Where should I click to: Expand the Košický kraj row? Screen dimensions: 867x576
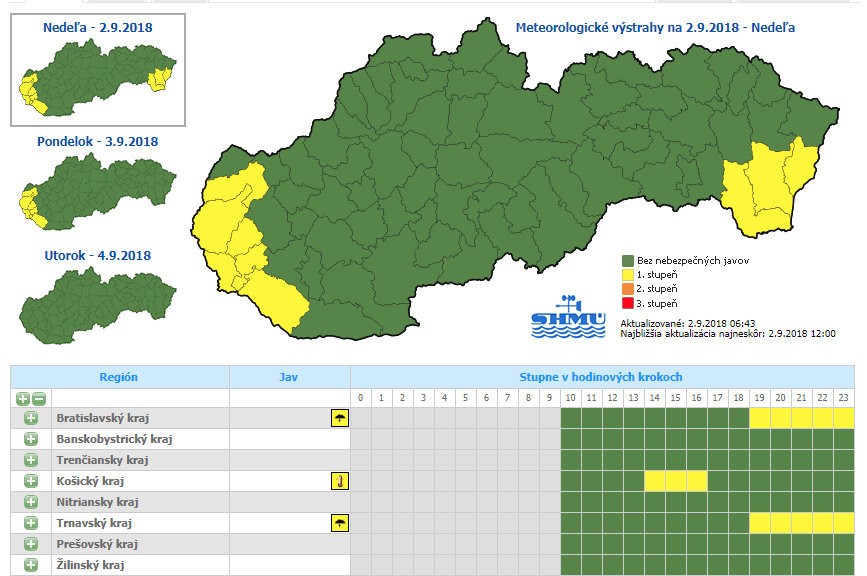coord(31,481)
